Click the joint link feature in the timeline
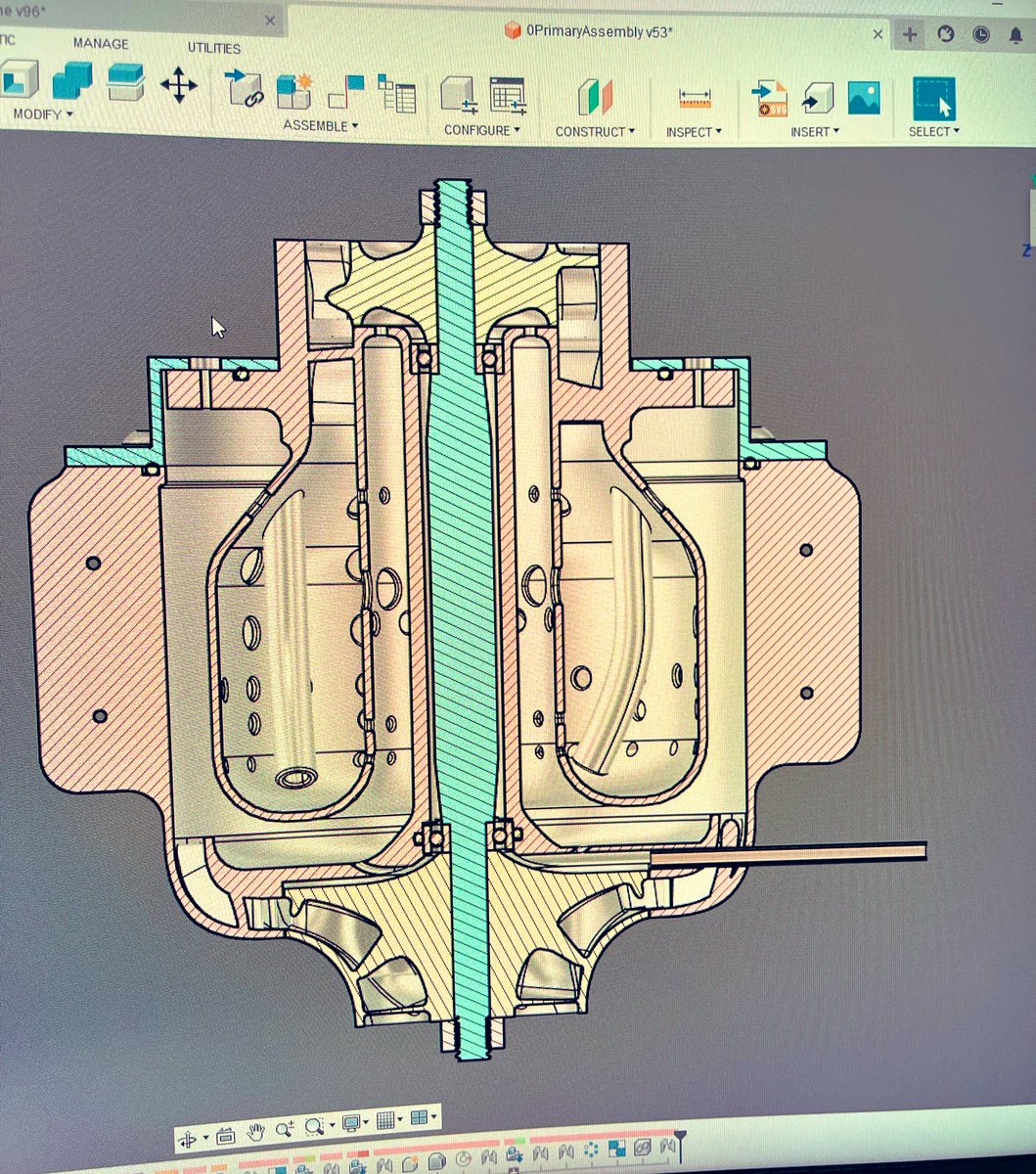Screen dimensions: 1036x1174 click(643, 1146)
